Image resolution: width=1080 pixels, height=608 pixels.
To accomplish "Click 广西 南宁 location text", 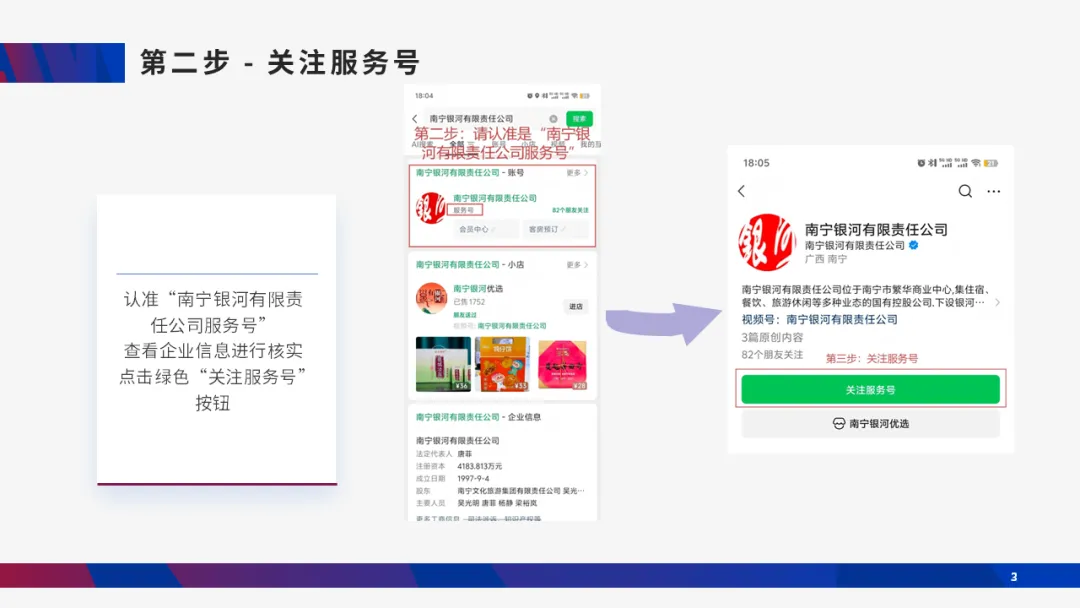I will [x=826, y=259].
